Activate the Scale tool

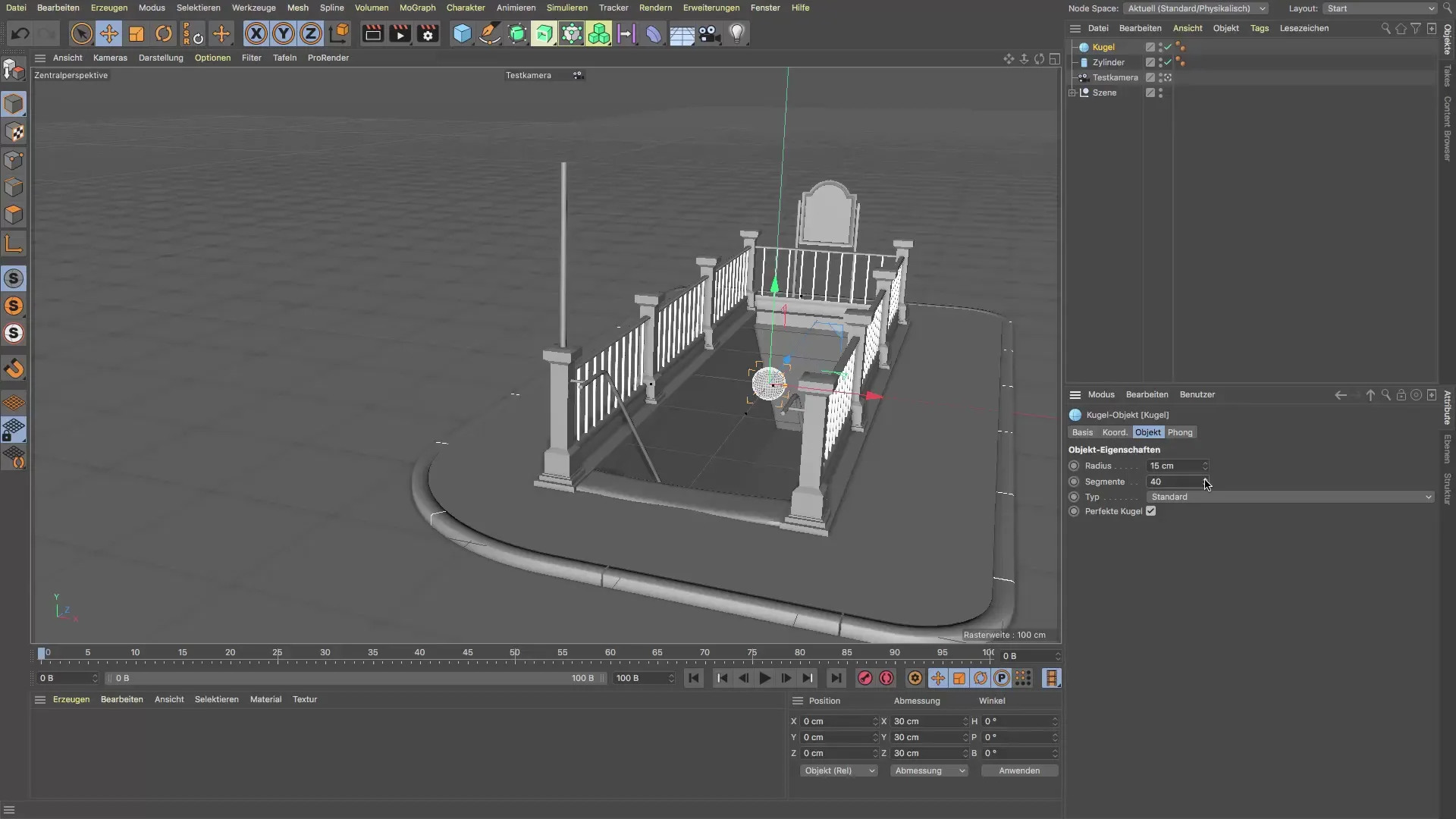(x=136, y=34)
